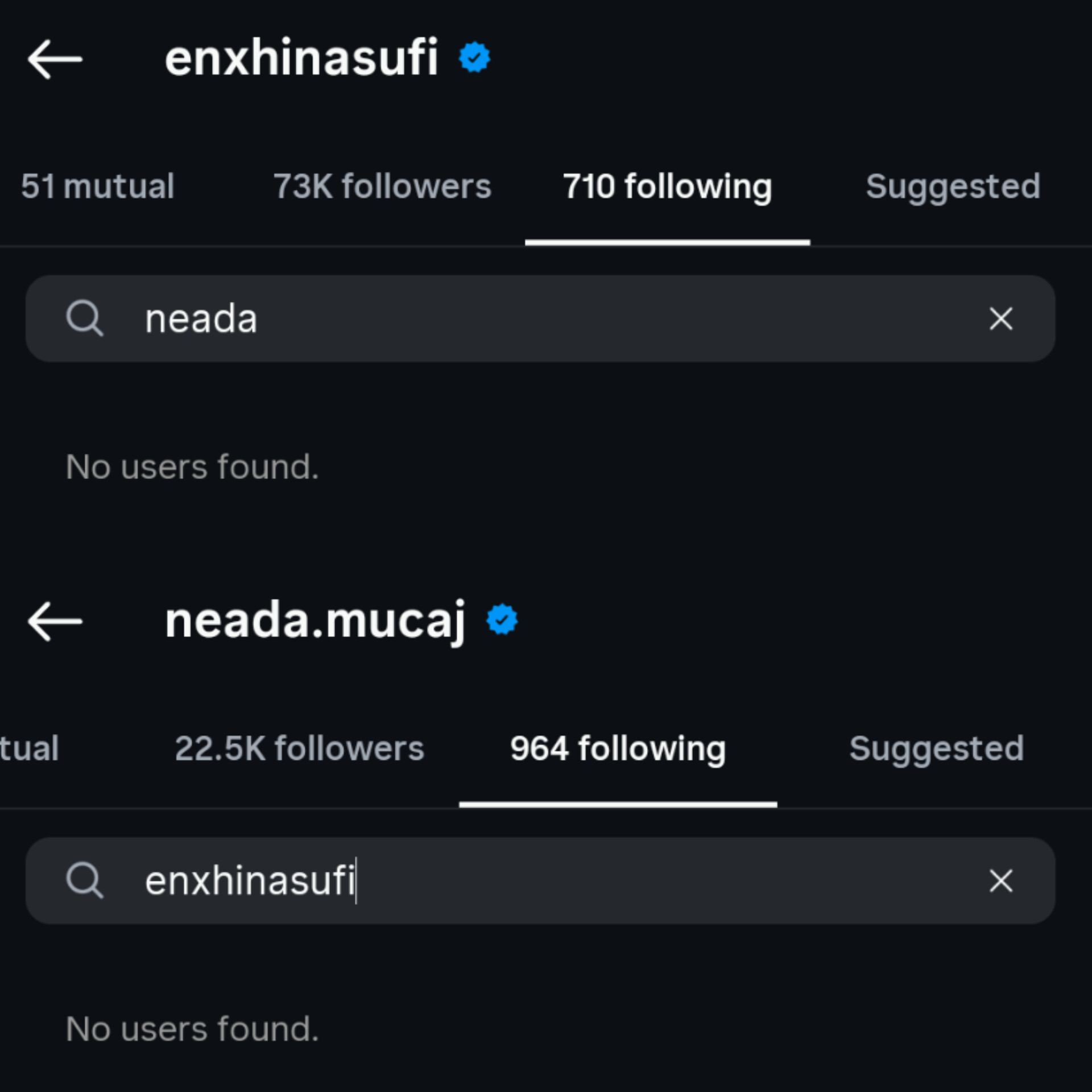Image resolution: width=1092 pixels, height=1092 pixels.
Task: Switch to the 22.5K followers tab
Action: coord(299,748)
